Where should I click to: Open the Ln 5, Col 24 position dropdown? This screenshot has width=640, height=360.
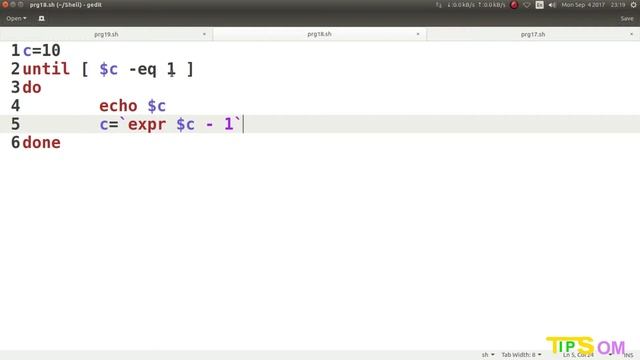click(x=587, y=355)
